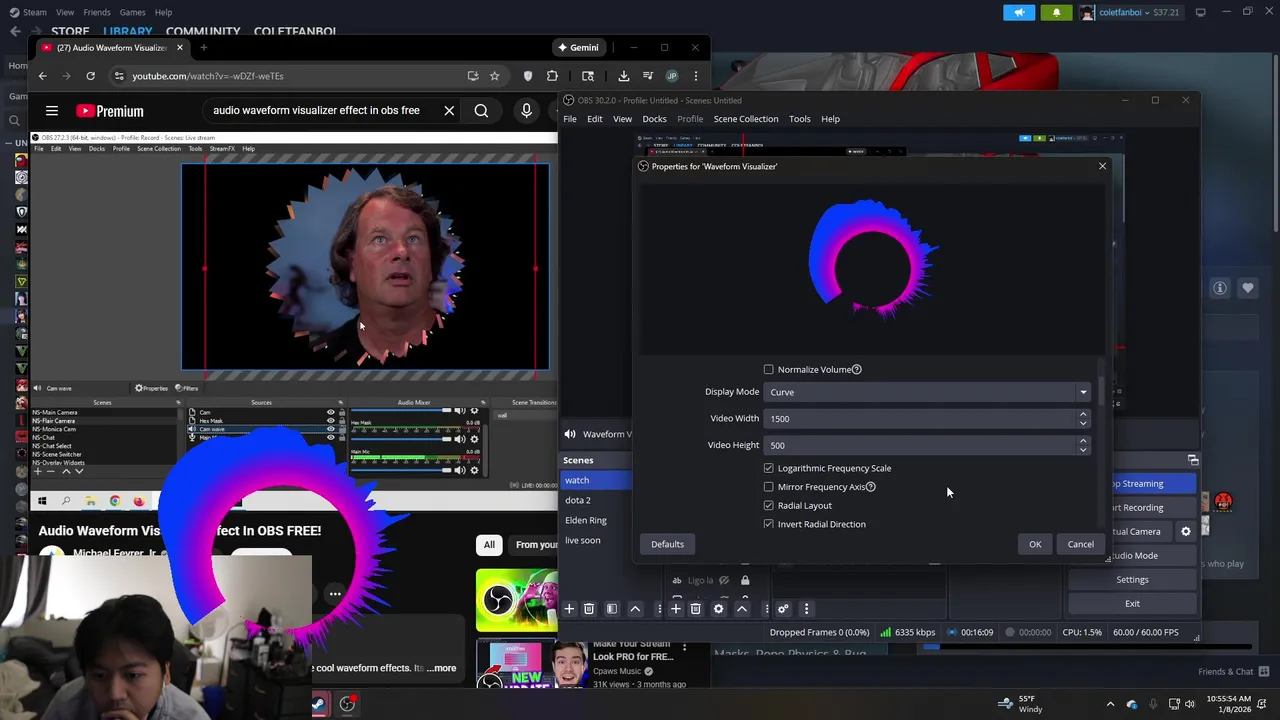Open scene filters icon in OBS Scenes toolbar
The width and height of the screenshot is (1280, 720).
tap(612, 609)
